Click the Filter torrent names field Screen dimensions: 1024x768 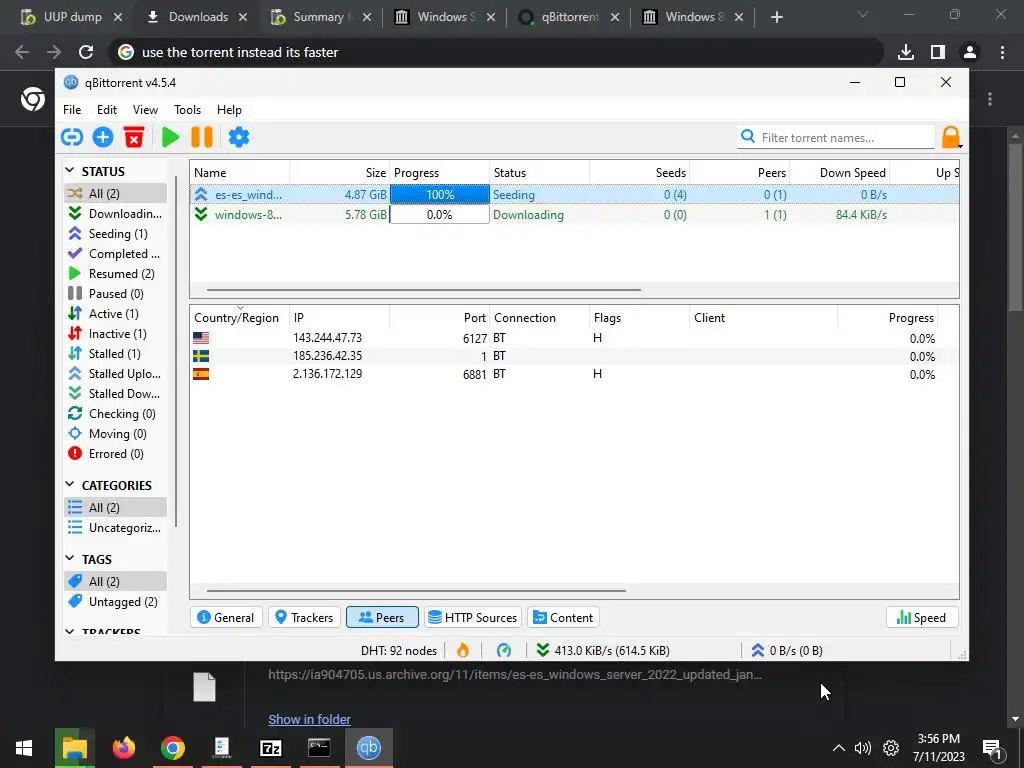point(836,137)
